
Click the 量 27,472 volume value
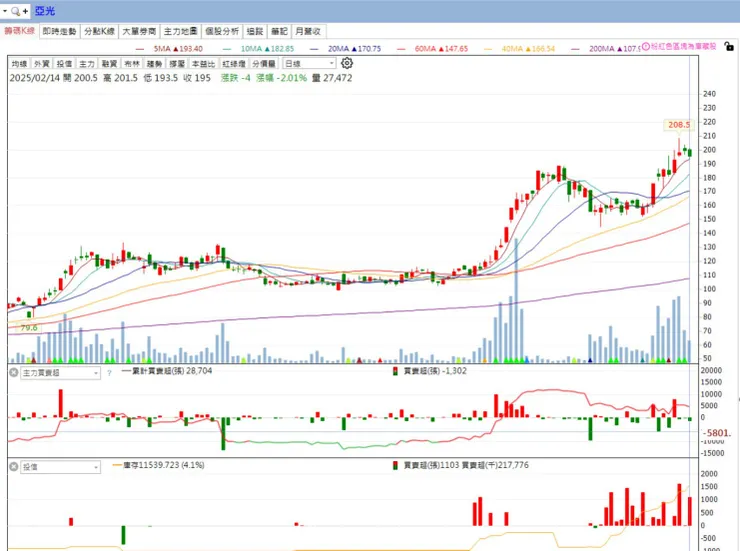click(x=332, y=78)
